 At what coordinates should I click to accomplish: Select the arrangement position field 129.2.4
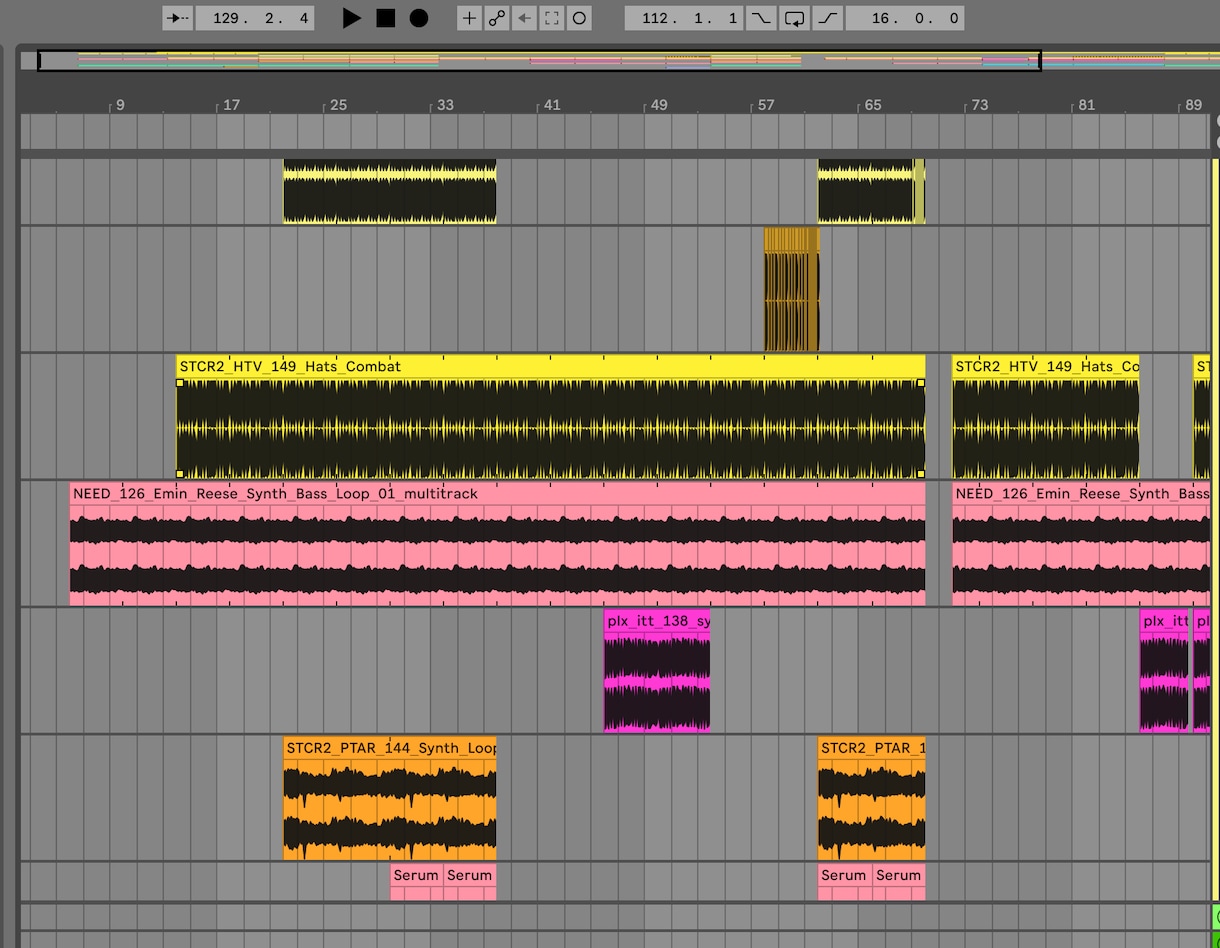click(254, 18)
